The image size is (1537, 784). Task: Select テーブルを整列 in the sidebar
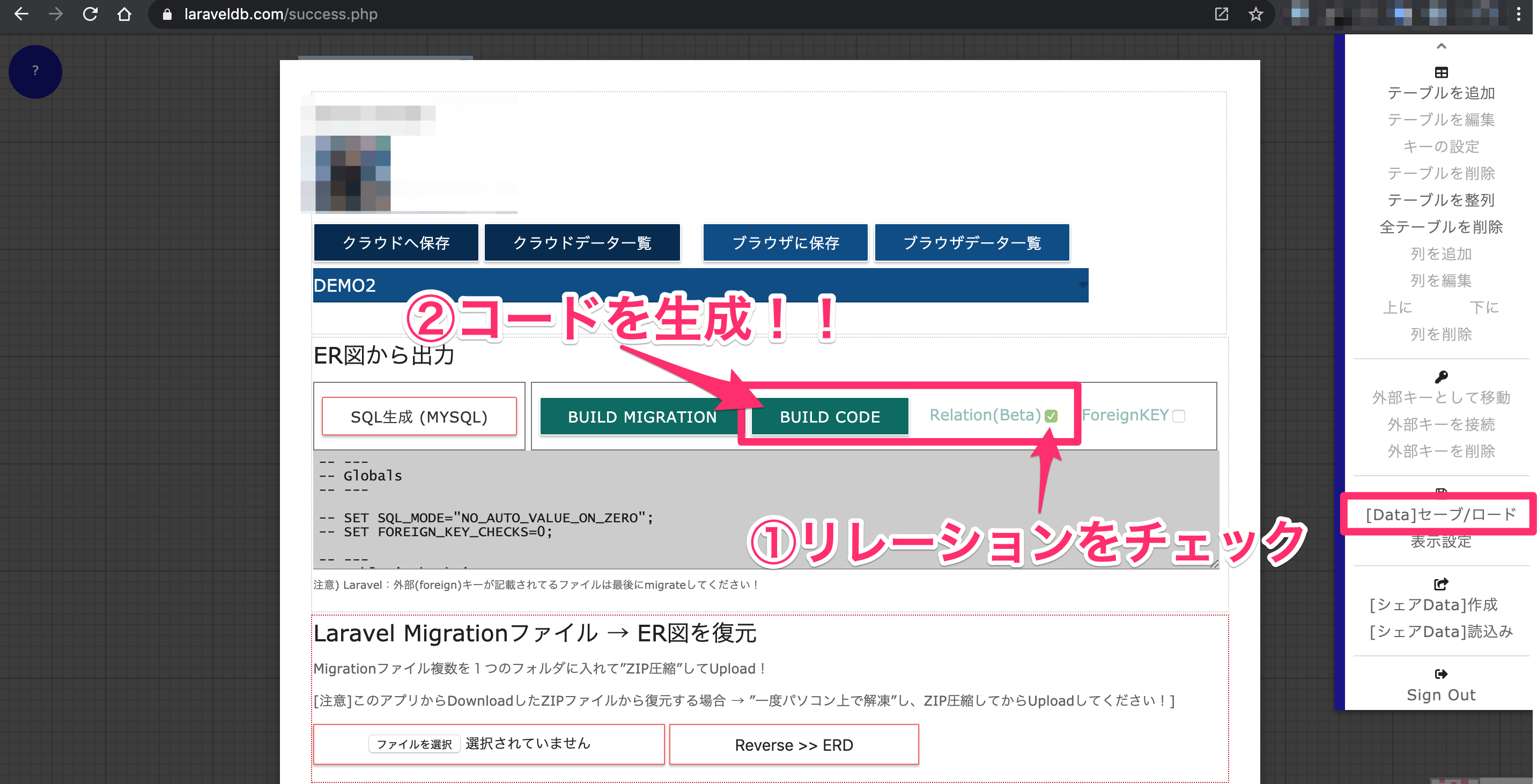pos(1441,201)
